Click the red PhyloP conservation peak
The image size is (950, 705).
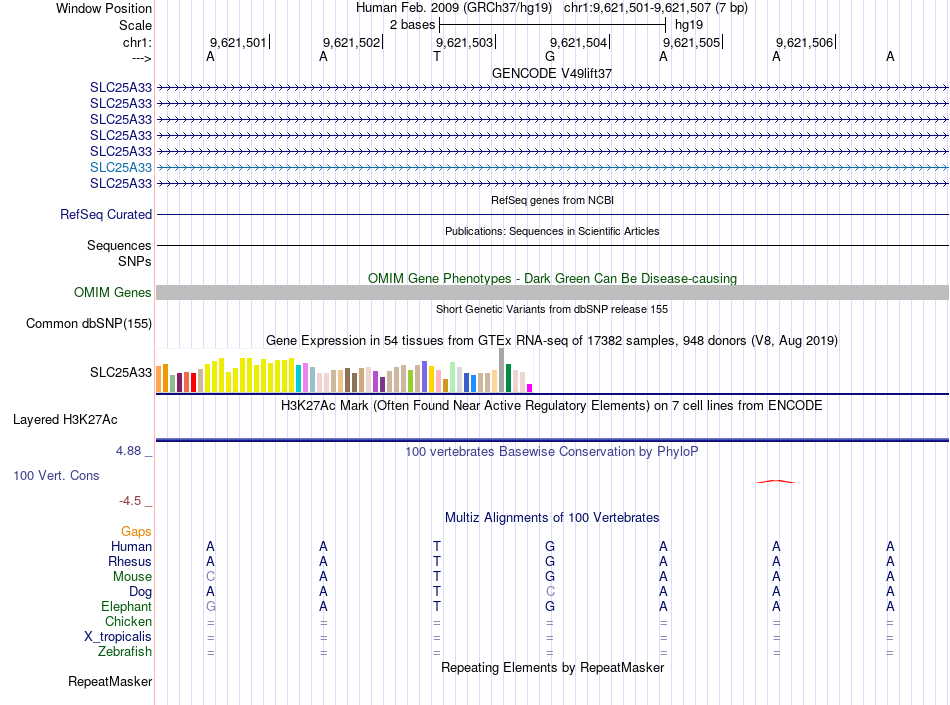coord(776,482)
